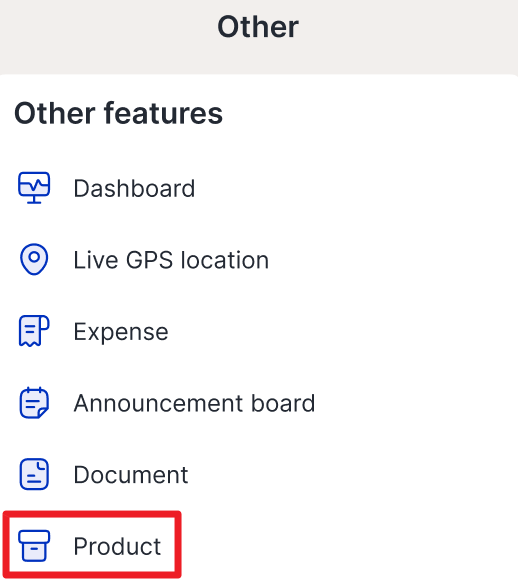
Task: Click the Product box icon
Action: pos(34,546)
